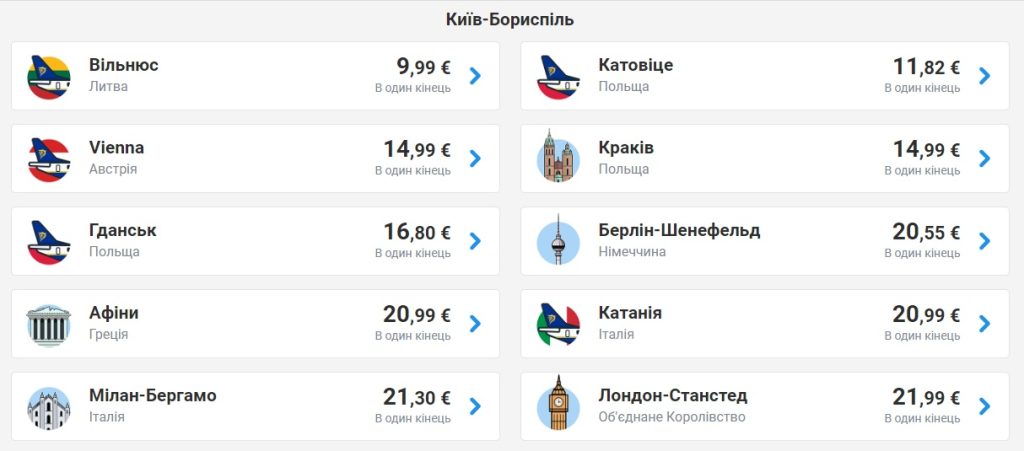Open the Берлін-Шенефельд destination link
Image resolution: width=1024 pixels, height=451 pixels.
coord(679,231)
